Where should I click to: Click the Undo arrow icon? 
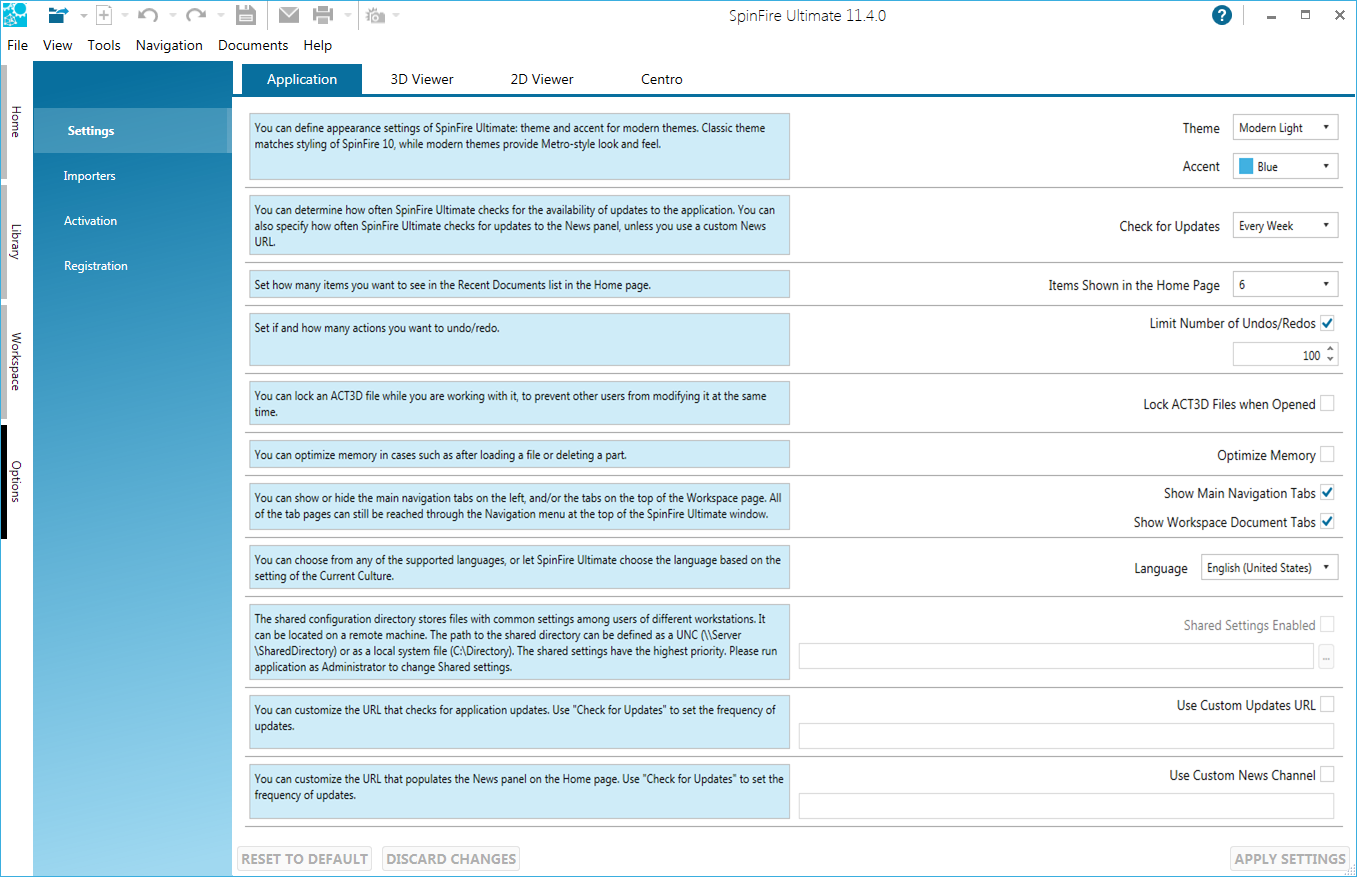148,15
